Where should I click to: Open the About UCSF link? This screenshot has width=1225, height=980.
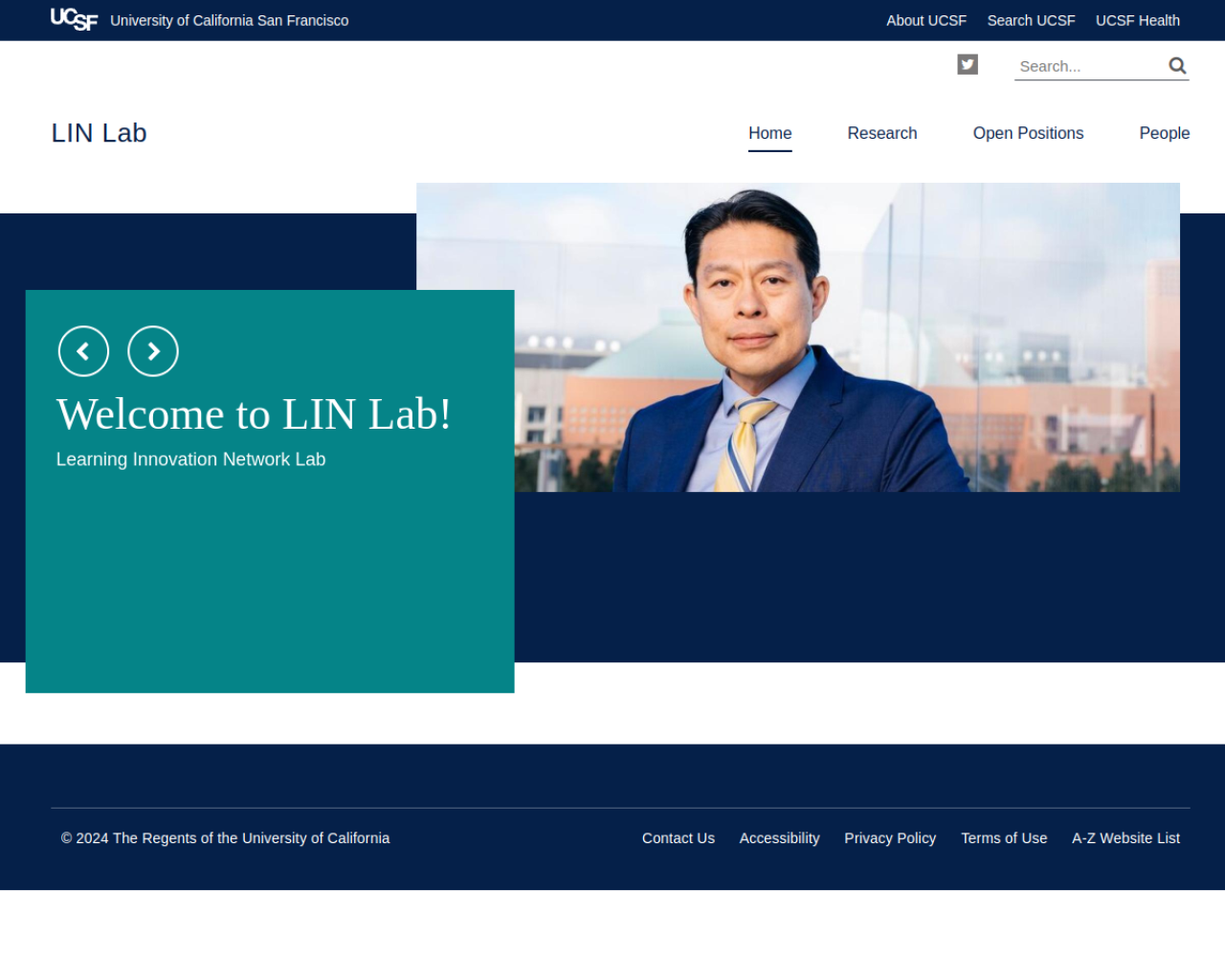click(x=926, y=20)
